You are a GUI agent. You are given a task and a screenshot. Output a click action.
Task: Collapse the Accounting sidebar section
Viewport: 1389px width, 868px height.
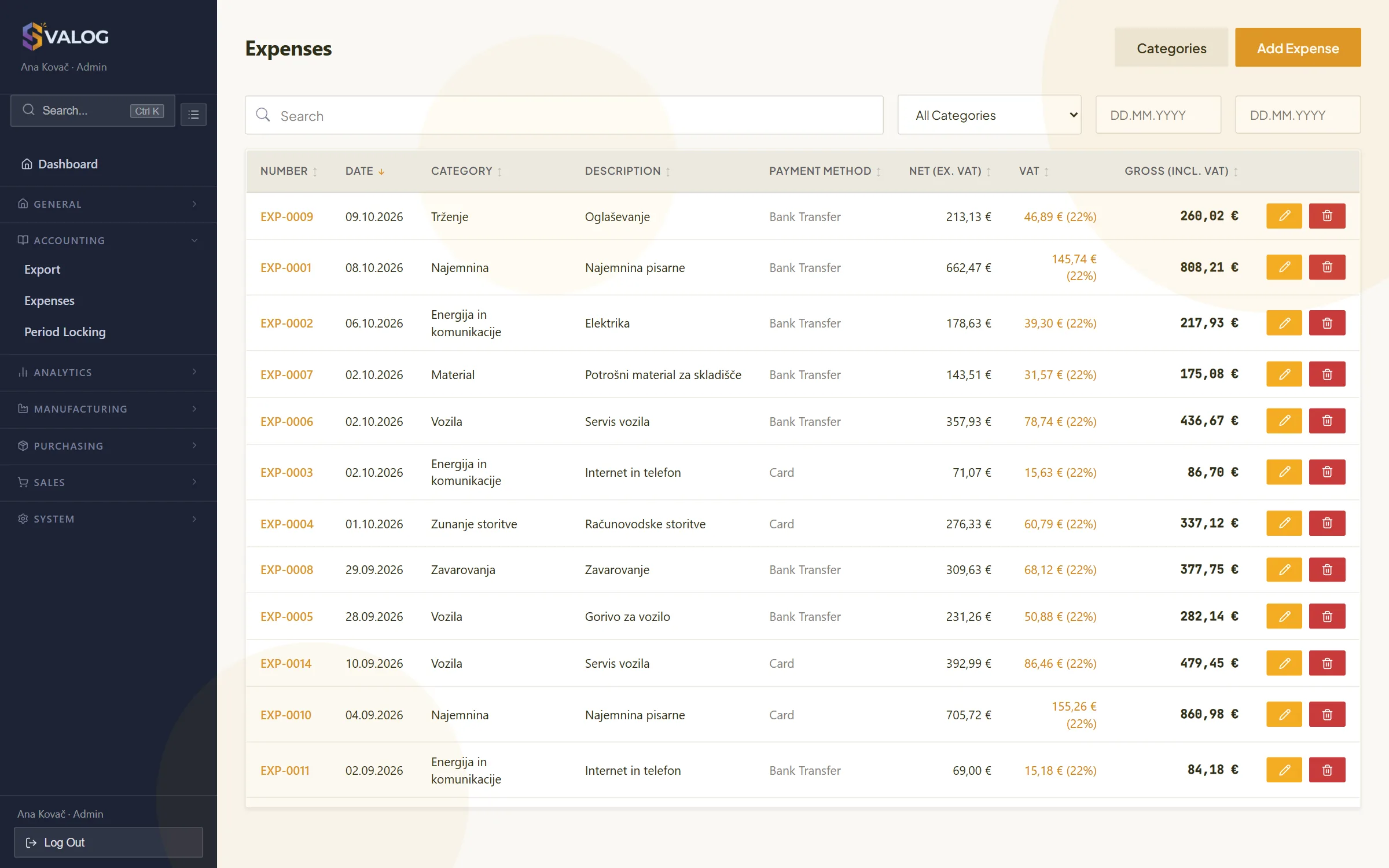pyautogui.click(x=108, y=241)
